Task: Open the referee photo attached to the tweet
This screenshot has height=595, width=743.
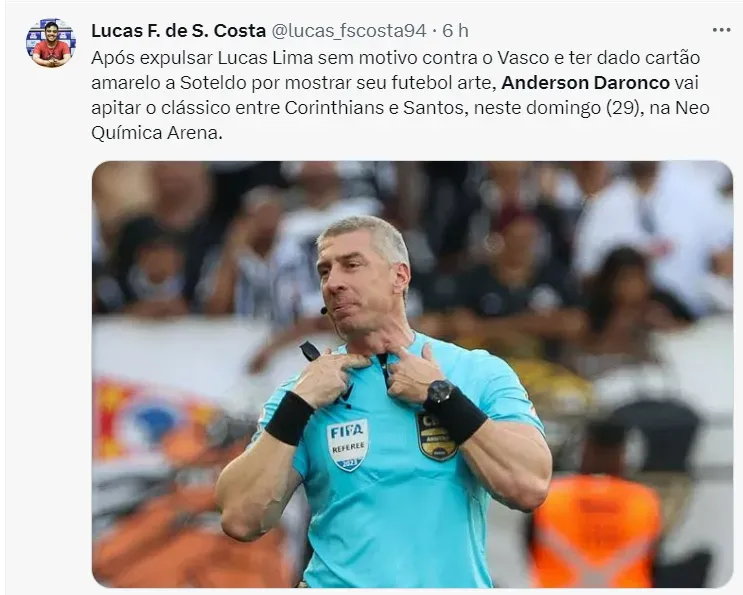Action: click(x=412, y=374)
